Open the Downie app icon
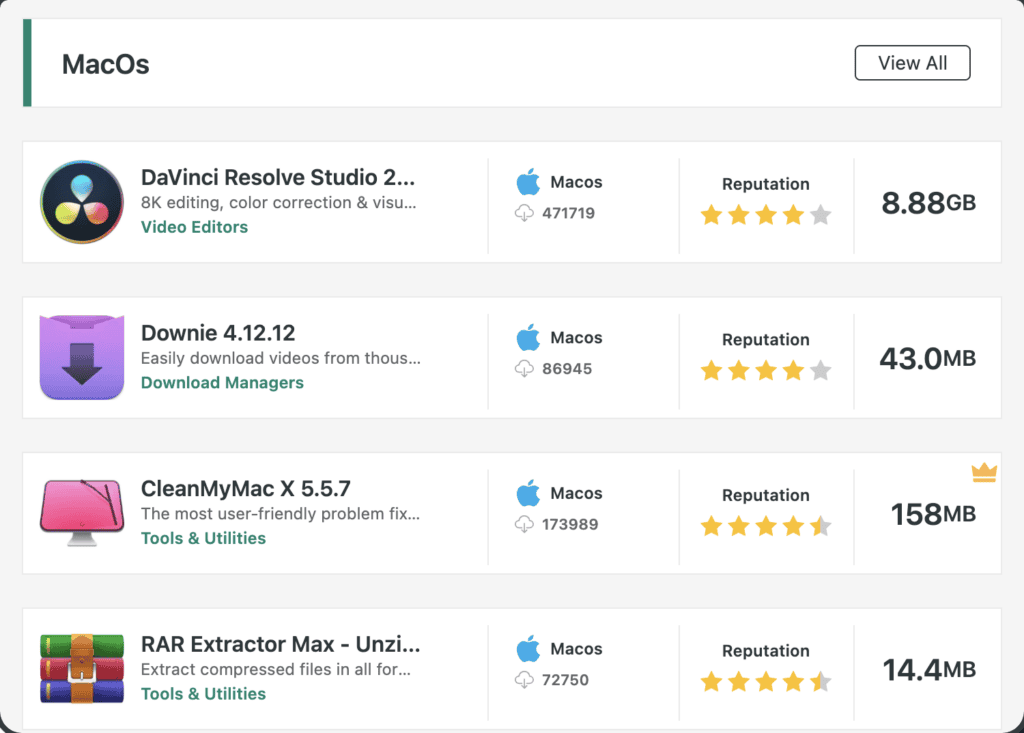Screen dimensions: 1024x733 coord(82,357)
